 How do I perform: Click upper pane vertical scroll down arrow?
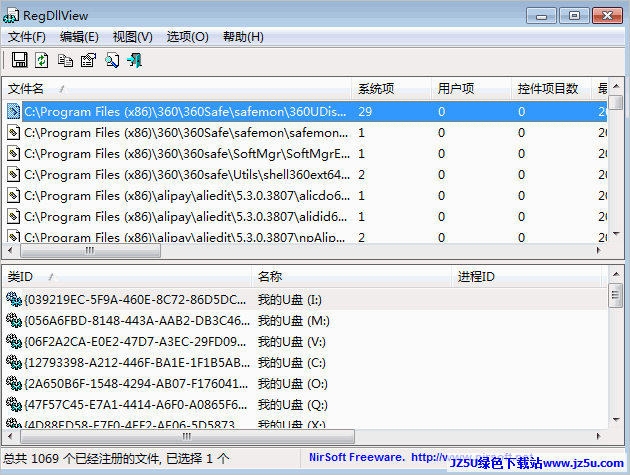tap(616, 234)
